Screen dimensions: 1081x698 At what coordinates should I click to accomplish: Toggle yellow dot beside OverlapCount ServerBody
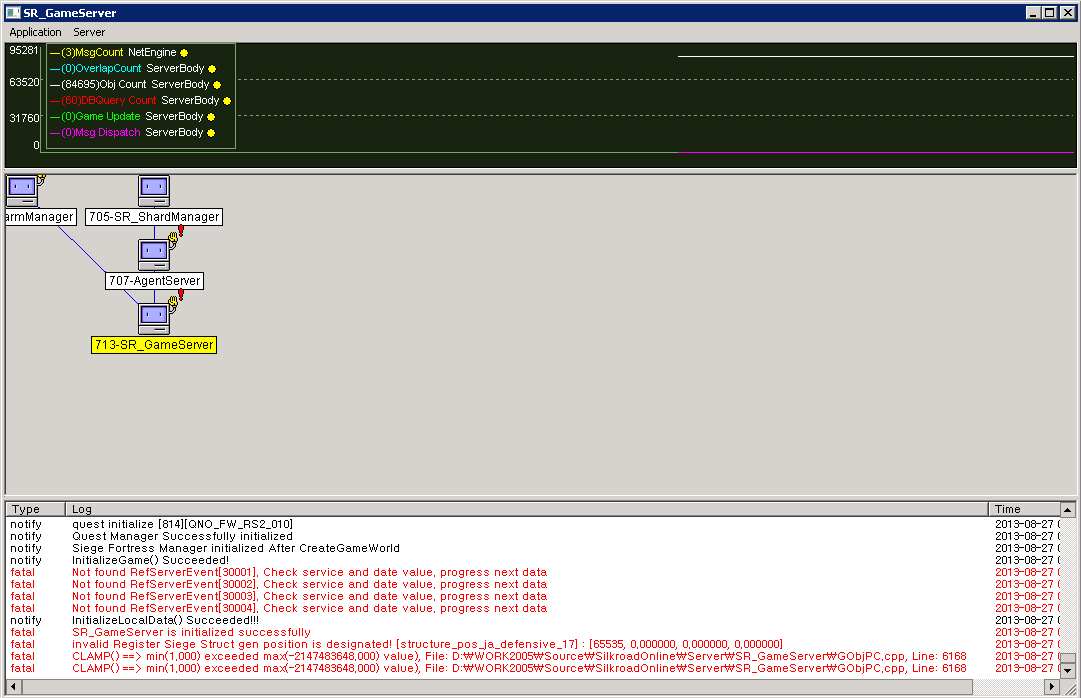(212, 69)
